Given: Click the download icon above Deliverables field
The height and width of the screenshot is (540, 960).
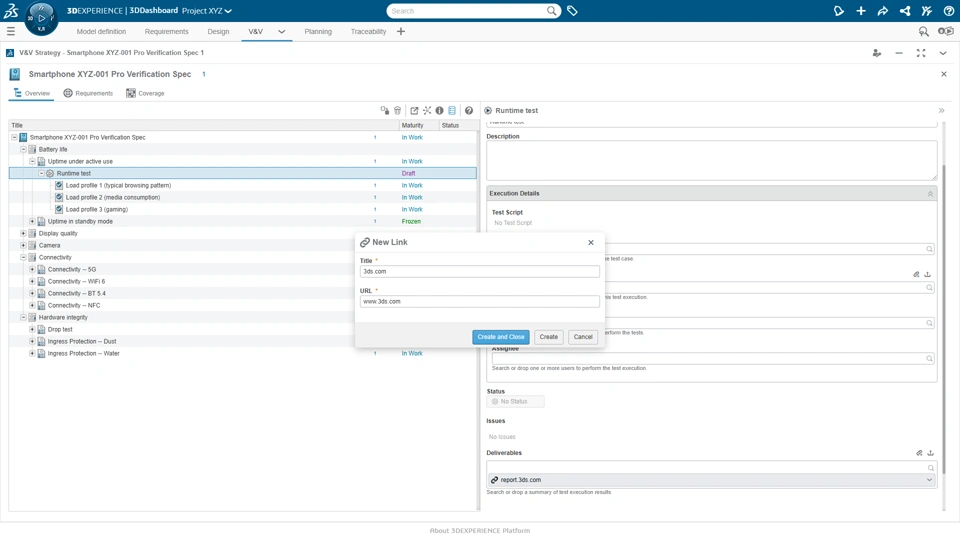Looking at the screenshot, I should tap(930, 453).
